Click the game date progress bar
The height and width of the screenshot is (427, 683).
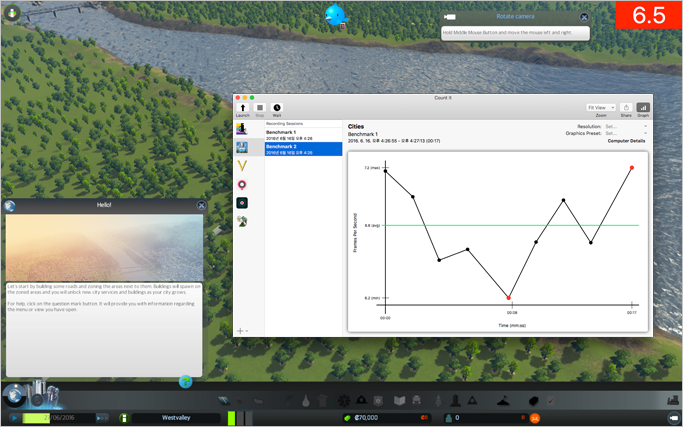[x=59, y=418]
